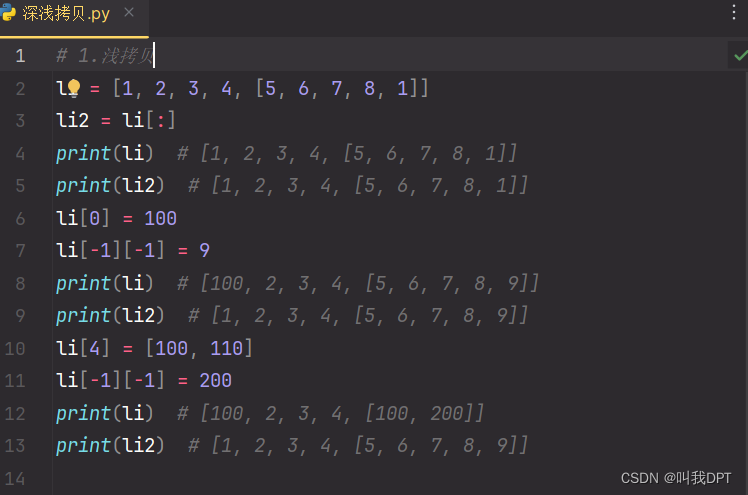Click the list literal on line 2

coord(270,88)
